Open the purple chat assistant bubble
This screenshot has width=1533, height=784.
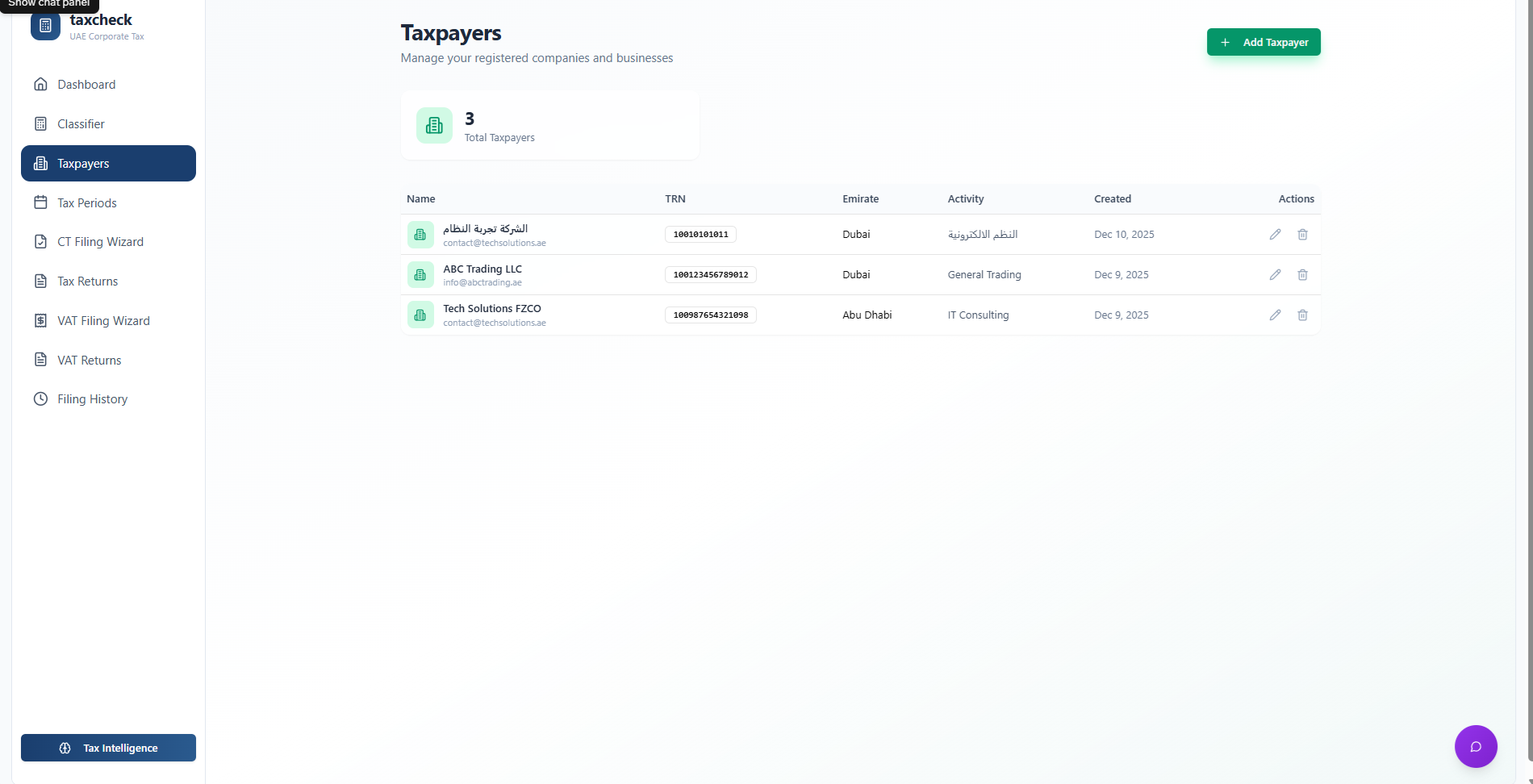pos(1476,746)
